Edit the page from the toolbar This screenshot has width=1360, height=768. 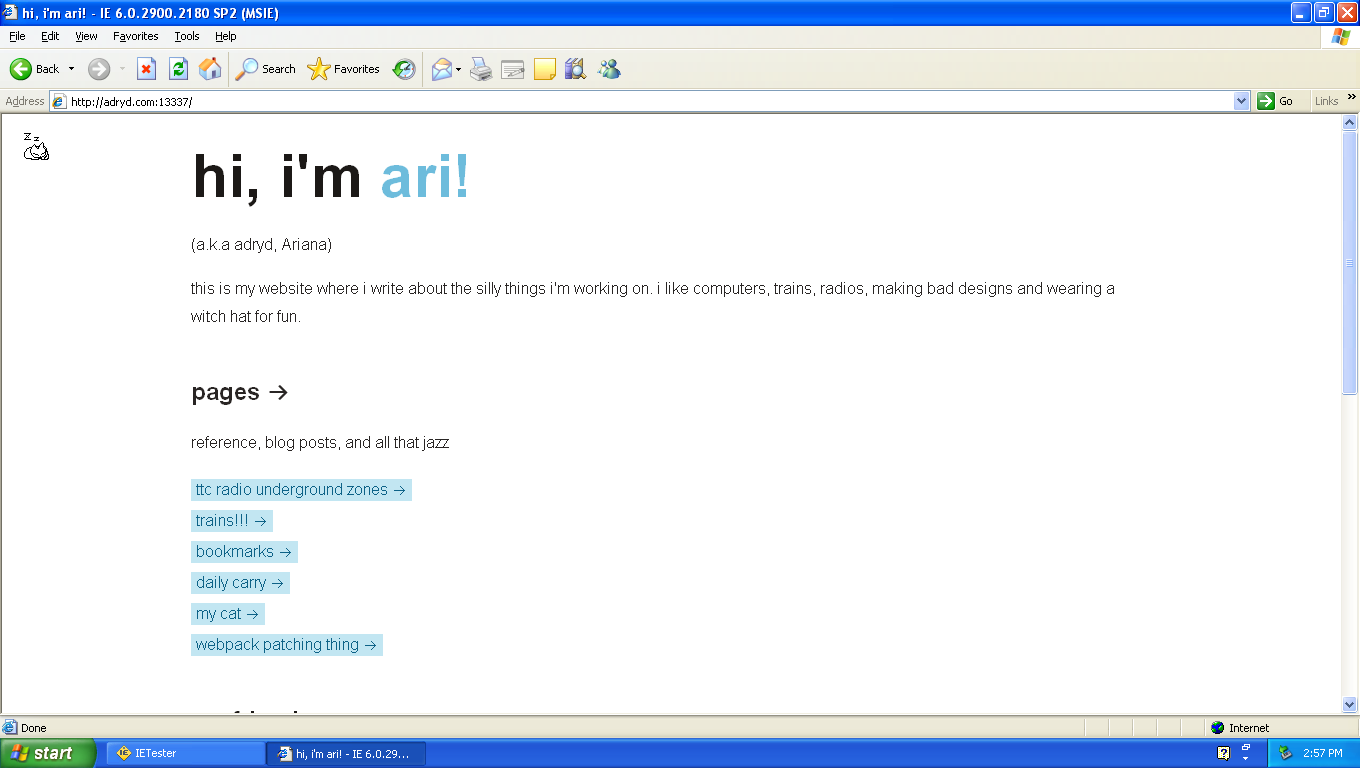pos(512,68)
